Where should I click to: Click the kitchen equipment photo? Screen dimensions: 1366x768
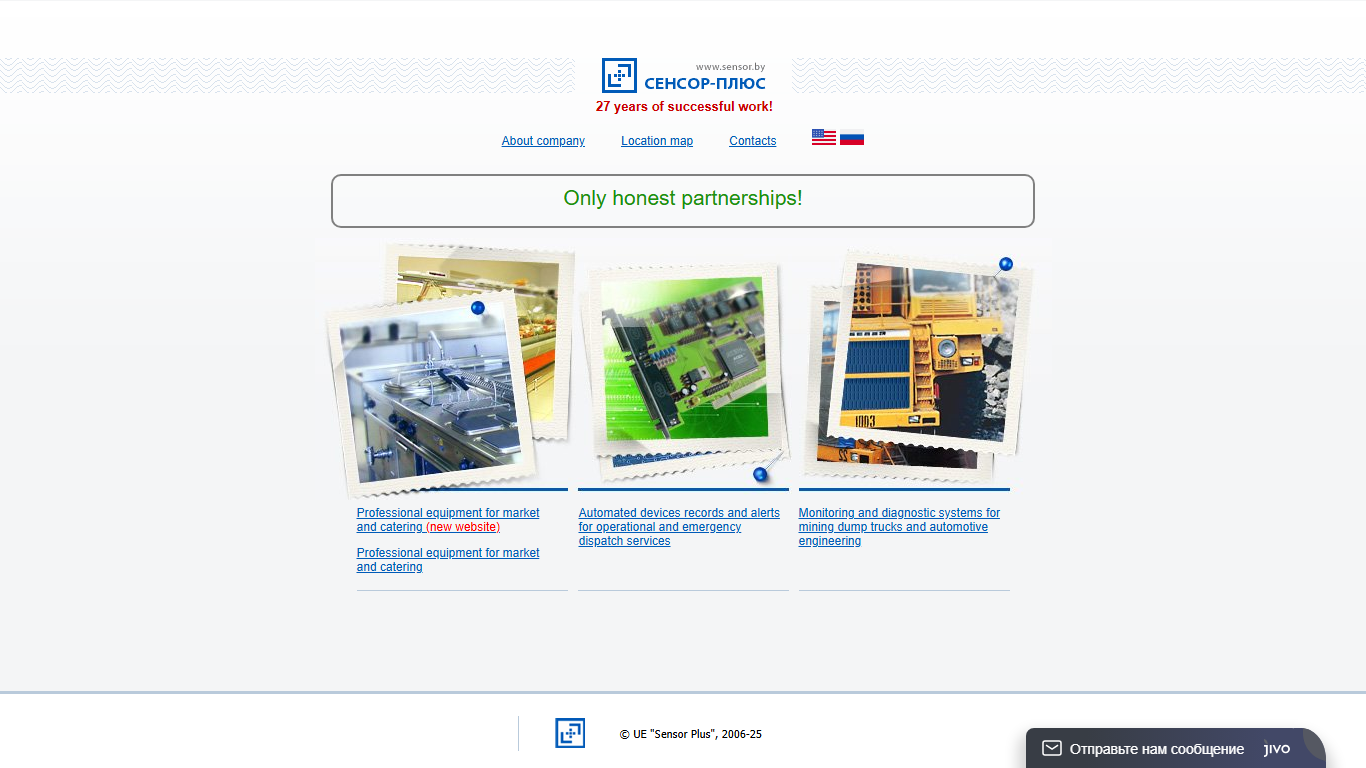pos(430,393)
